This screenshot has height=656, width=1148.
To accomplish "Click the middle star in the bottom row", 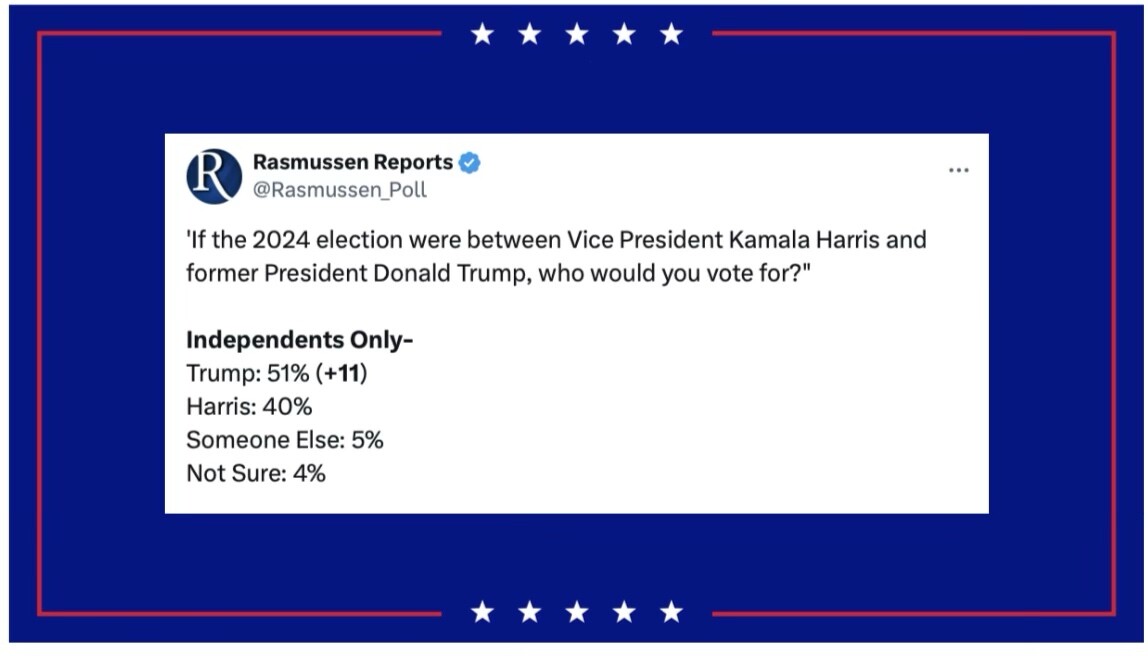I will tap(577, 611).
